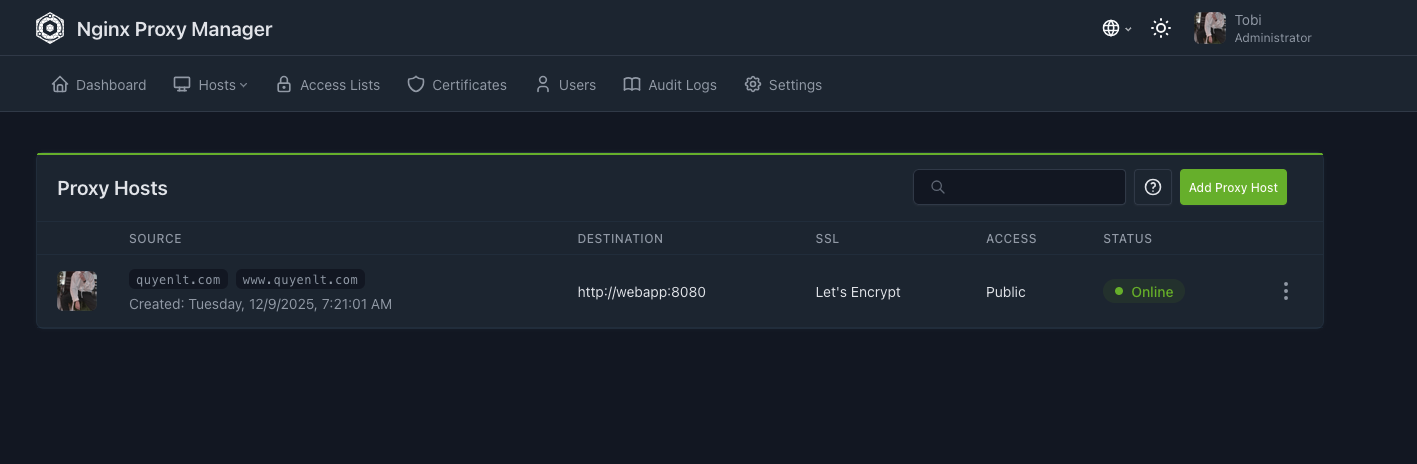
Task: Open Tobi's user avatar menu
Action: (x=1210, y=29)
